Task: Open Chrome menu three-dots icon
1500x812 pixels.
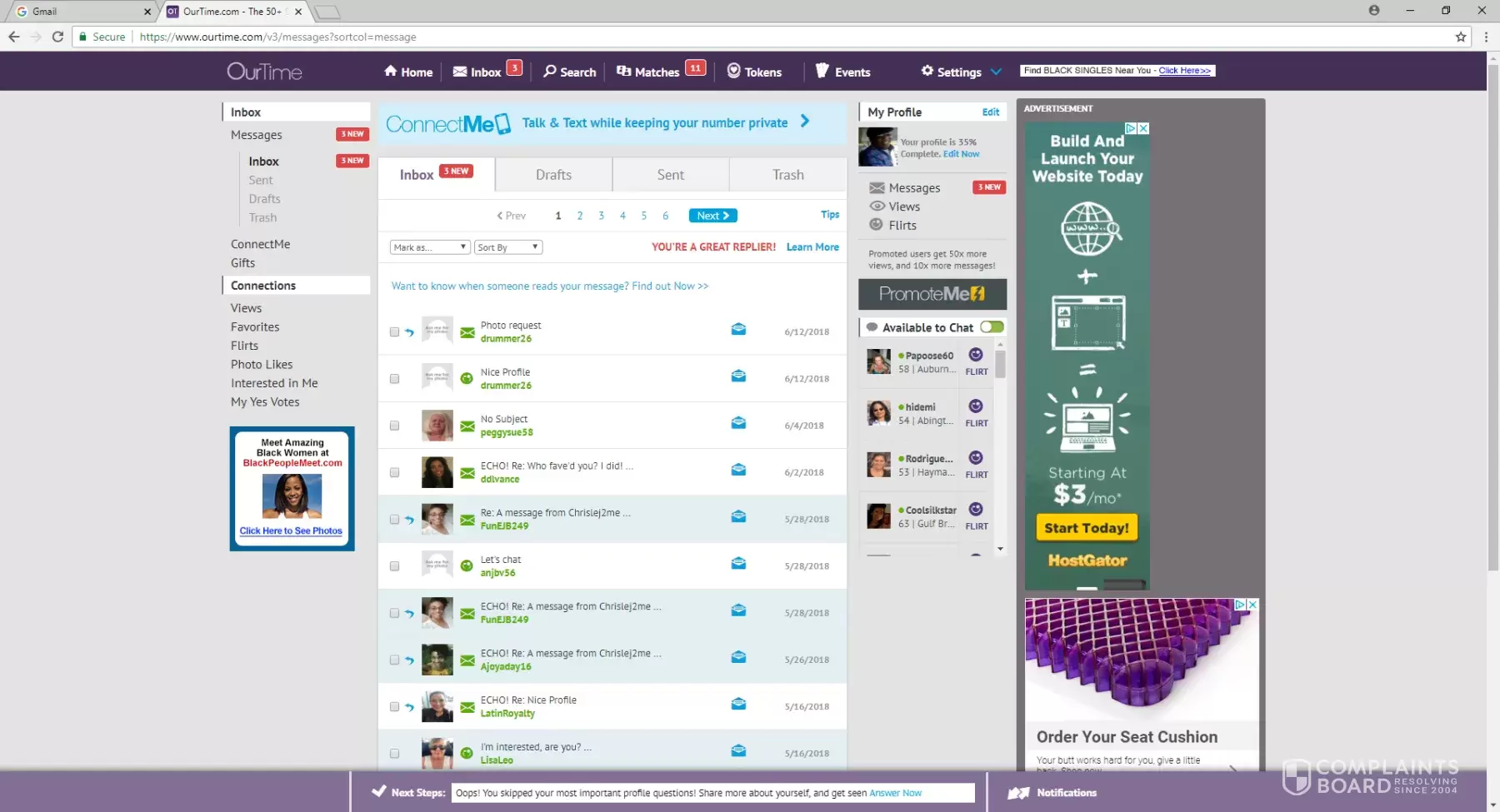Action: tap(1486, 37)
